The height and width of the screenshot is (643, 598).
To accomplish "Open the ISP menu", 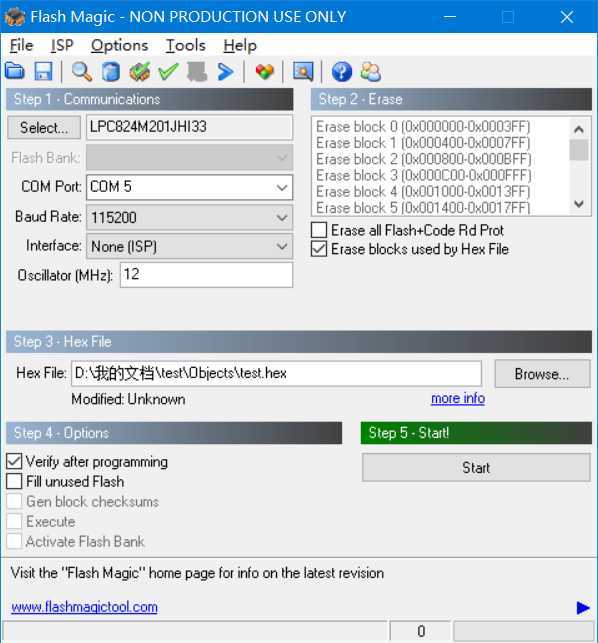I will (62, 45).
